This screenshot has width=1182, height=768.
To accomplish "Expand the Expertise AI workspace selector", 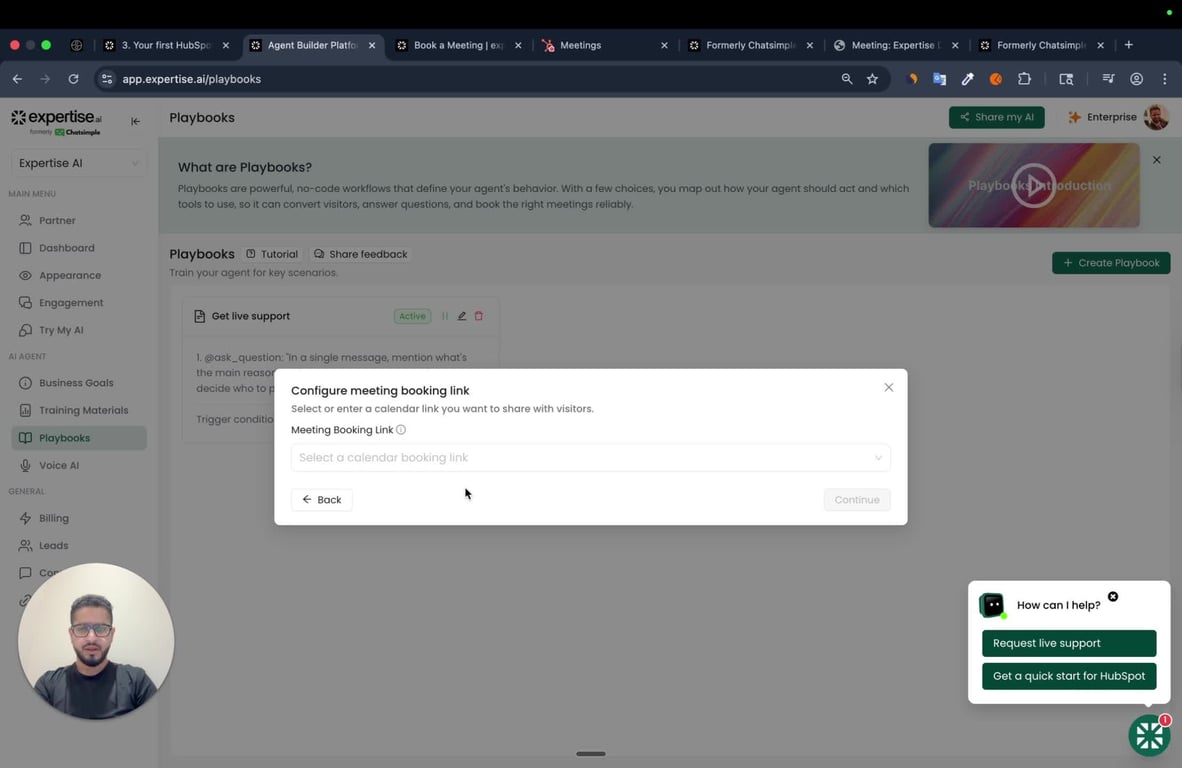I will [x=78, y=163].
